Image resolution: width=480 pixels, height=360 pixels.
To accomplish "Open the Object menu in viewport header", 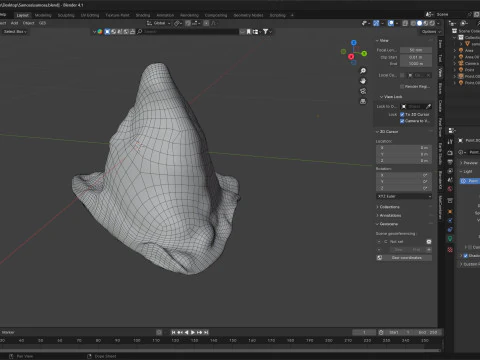I will coord(29,23).
